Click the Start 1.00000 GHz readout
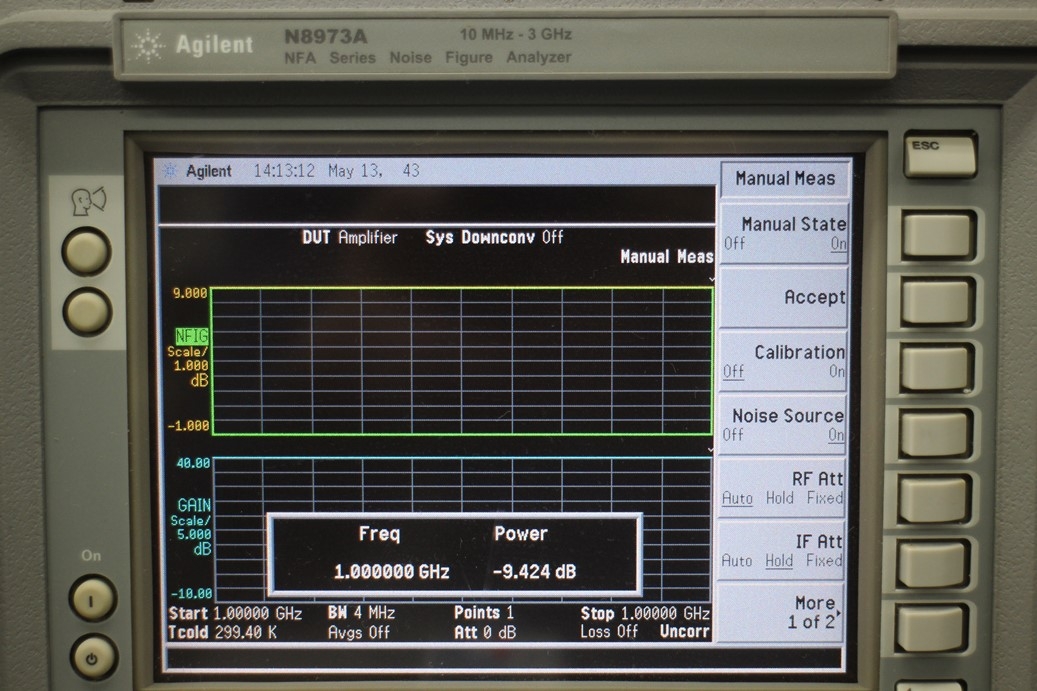 (235, 614)
